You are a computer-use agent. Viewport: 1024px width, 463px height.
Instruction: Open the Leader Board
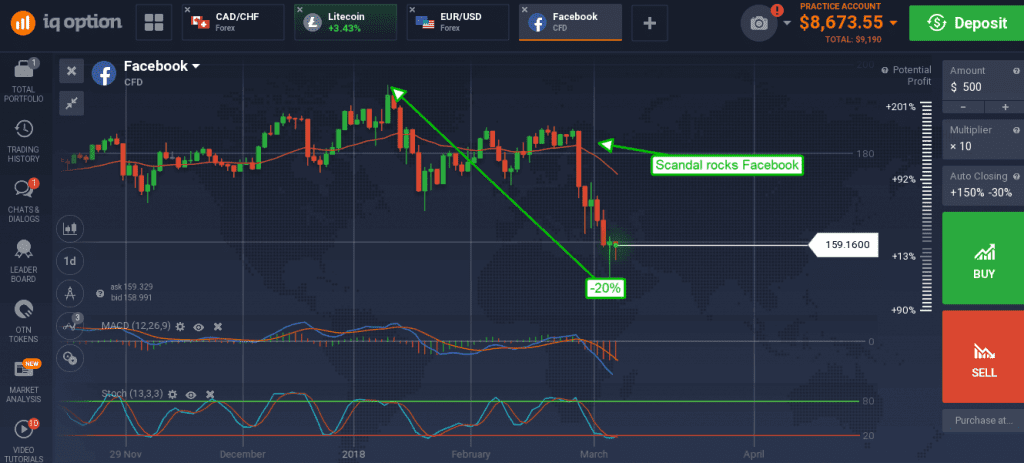[x=24, y=261]
